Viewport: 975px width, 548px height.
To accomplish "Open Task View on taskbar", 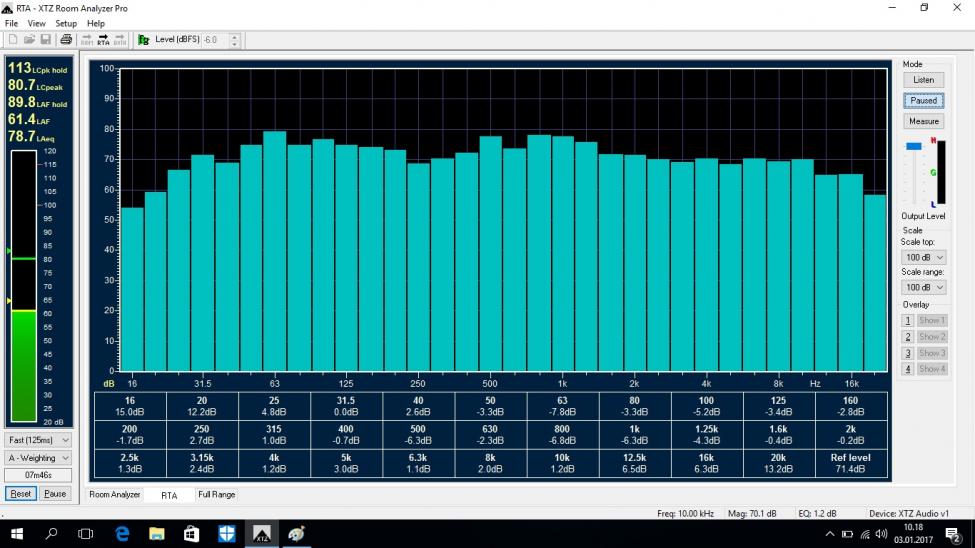I will click(x=86, y=534).
